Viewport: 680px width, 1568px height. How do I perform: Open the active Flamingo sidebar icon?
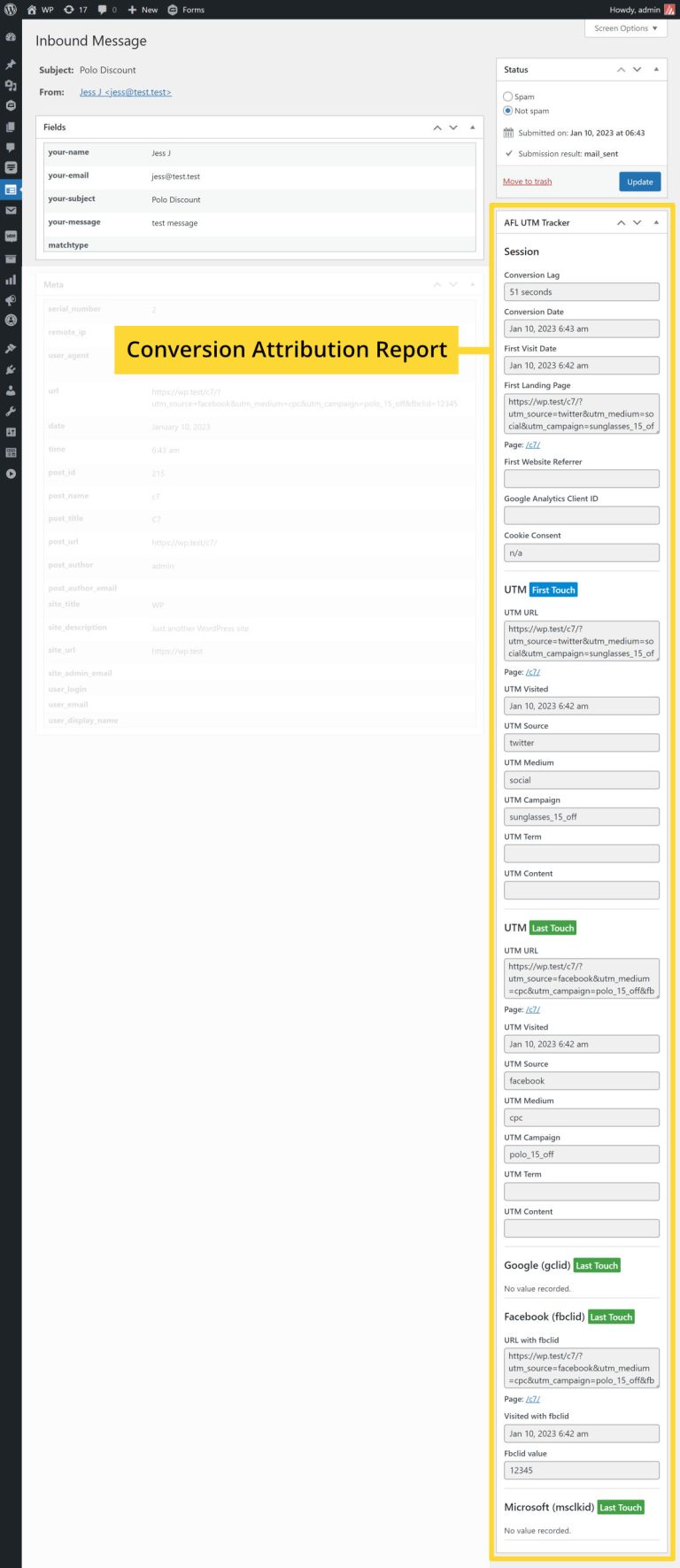[x=11, y=189]
